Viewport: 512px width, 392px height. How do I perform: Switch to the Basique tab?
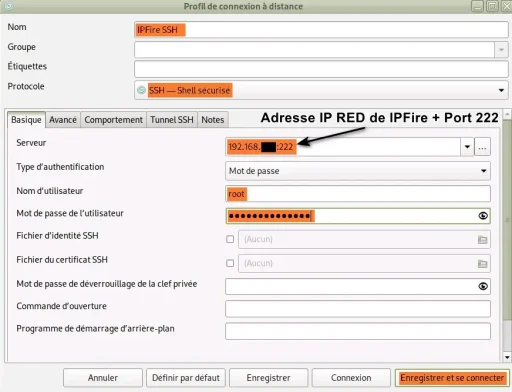(26, 120)
